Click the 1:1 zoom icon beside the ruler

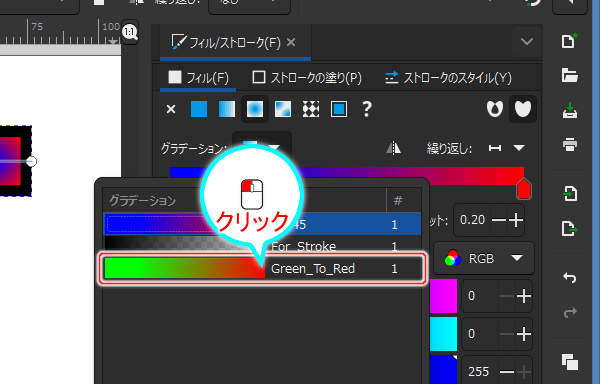(130, 32)
